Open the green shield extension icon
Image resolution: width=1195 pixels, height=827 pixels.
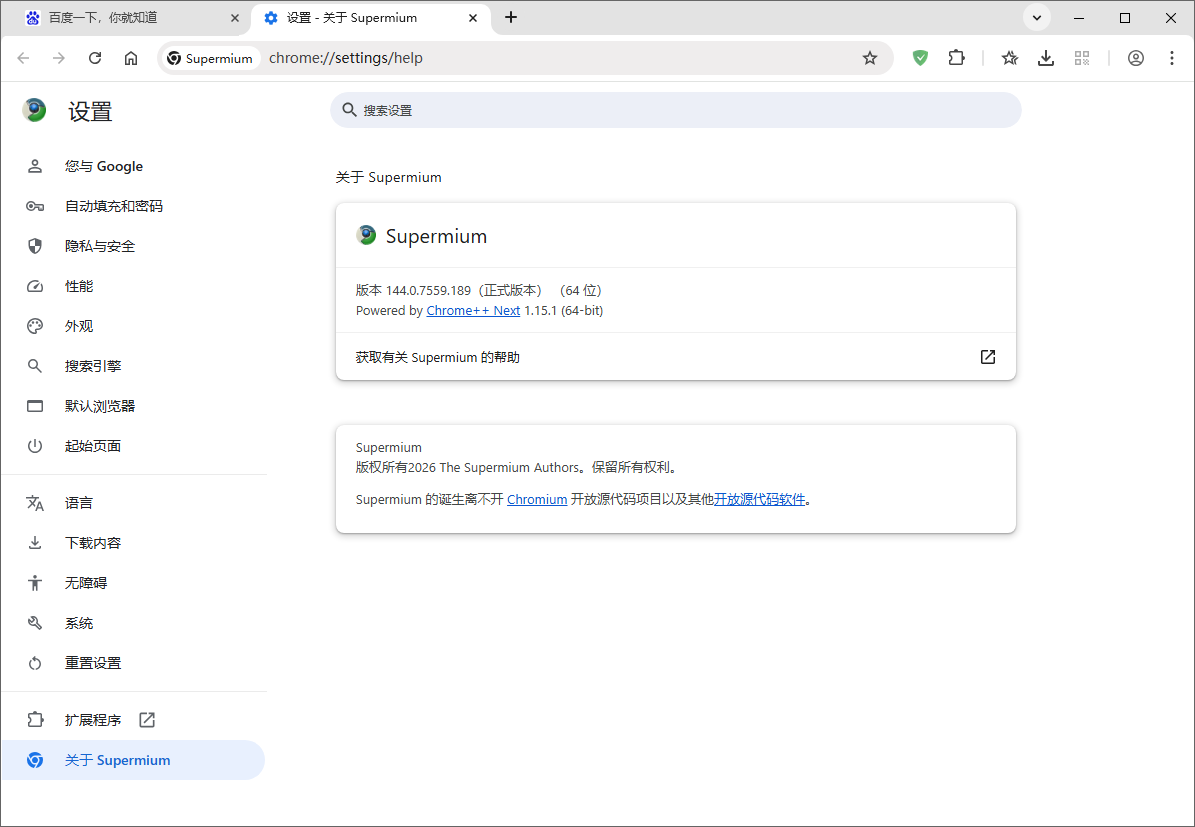click(920, 58)
